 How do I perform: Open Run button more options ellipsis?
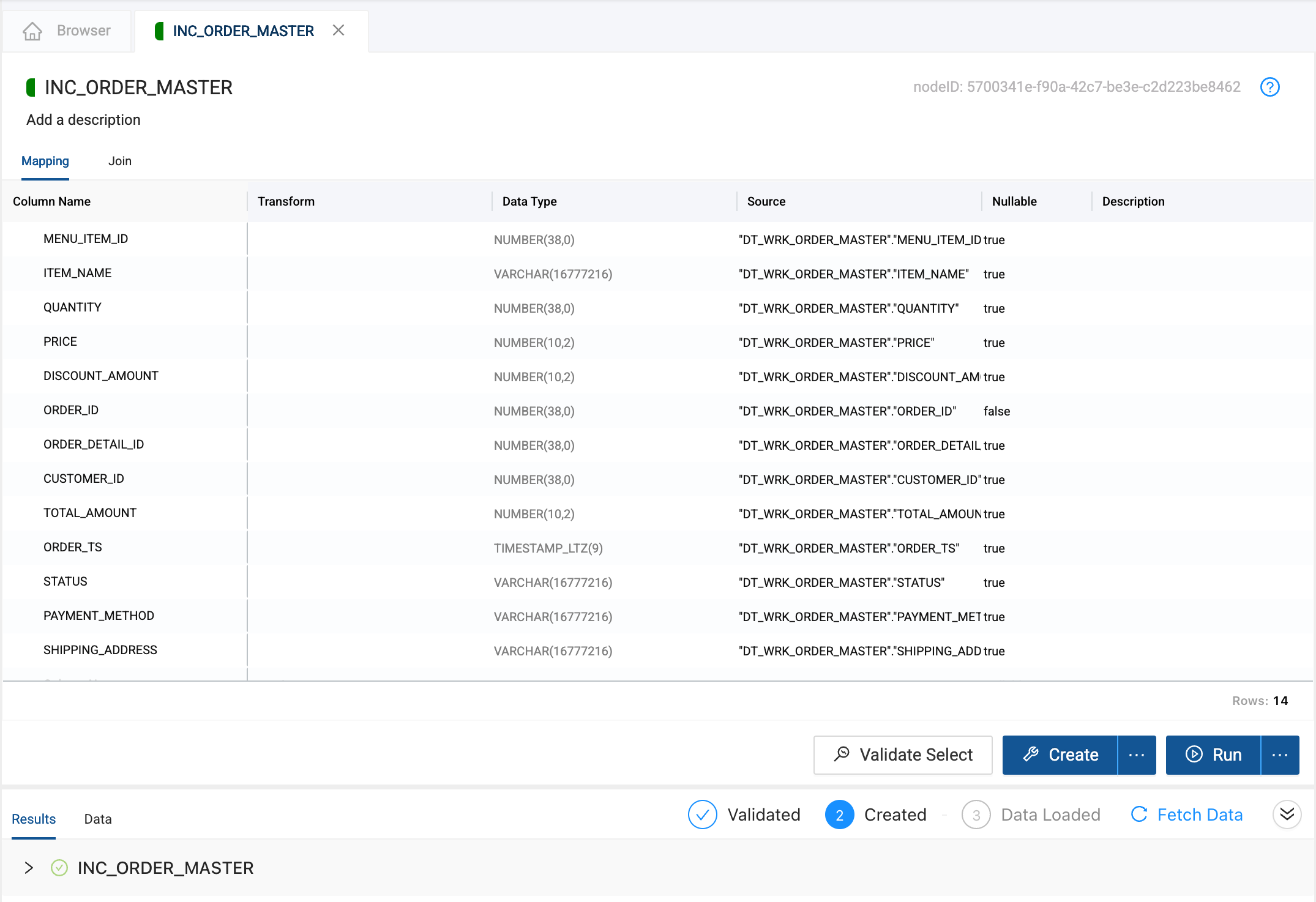point(1280,755)
